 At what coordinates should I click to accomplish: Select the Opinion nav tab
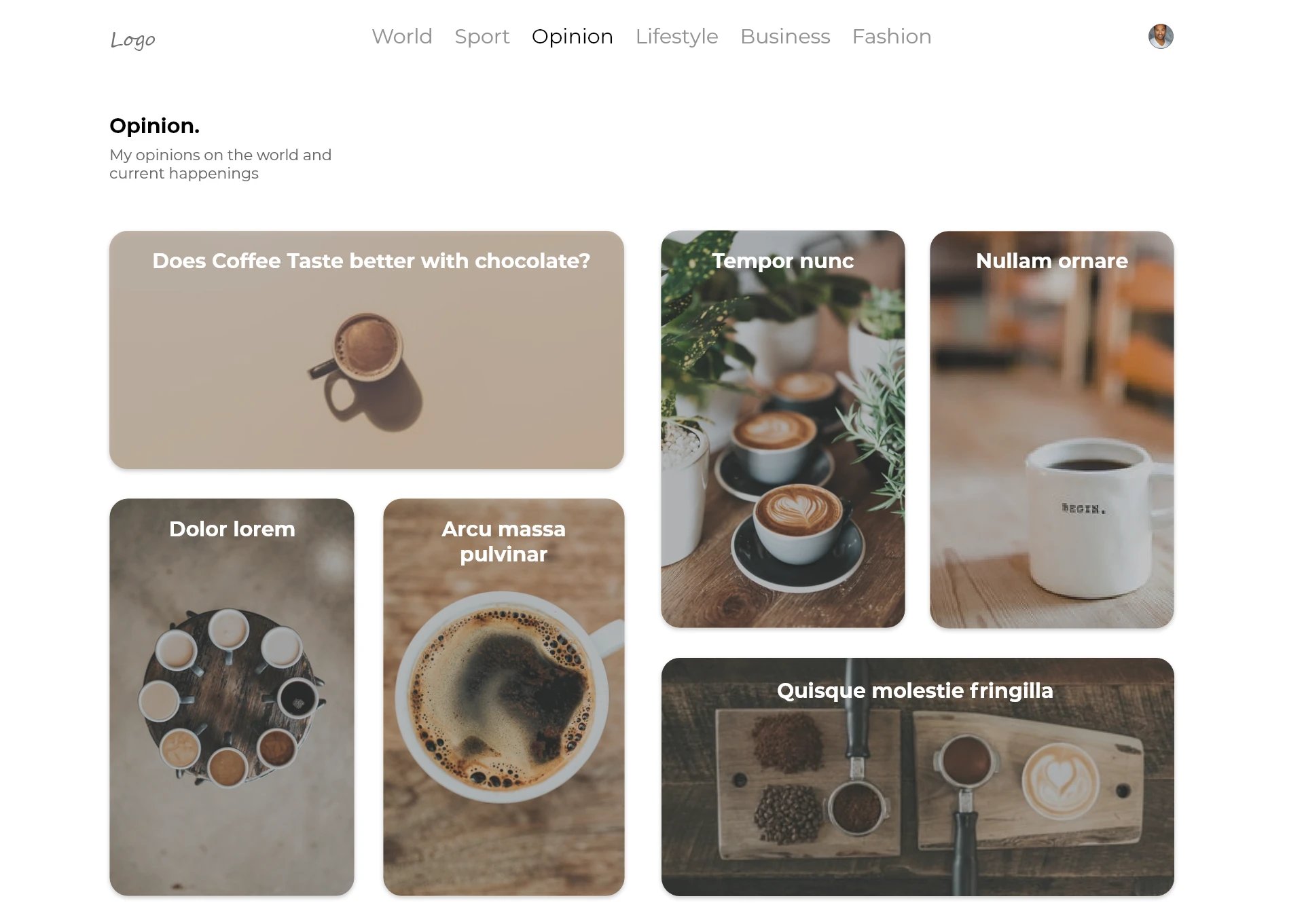click(x=572, y=36)
